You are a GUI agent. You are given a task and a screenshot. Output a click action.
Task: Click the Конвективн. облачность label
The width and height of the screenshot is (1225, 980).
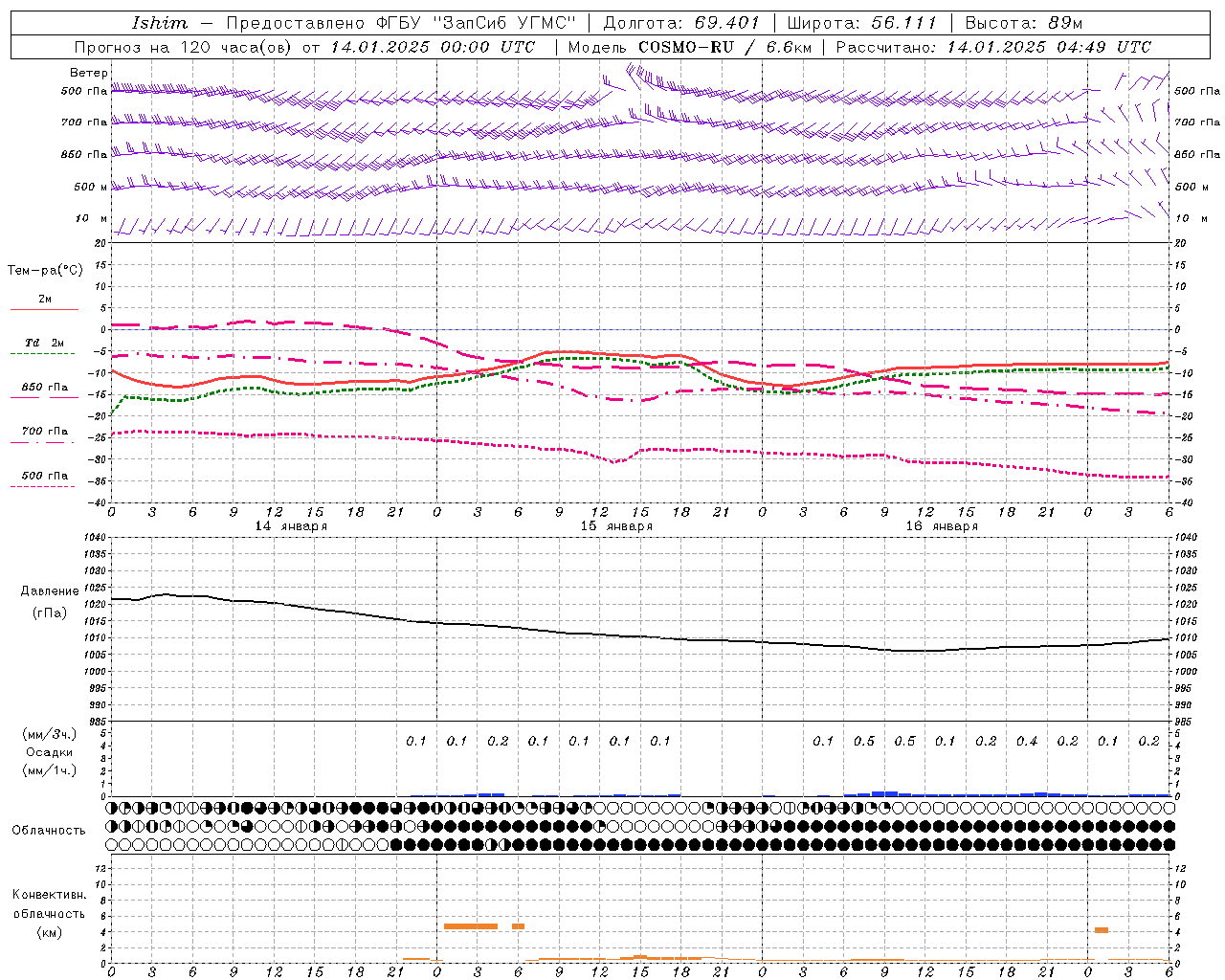[49, 914]
